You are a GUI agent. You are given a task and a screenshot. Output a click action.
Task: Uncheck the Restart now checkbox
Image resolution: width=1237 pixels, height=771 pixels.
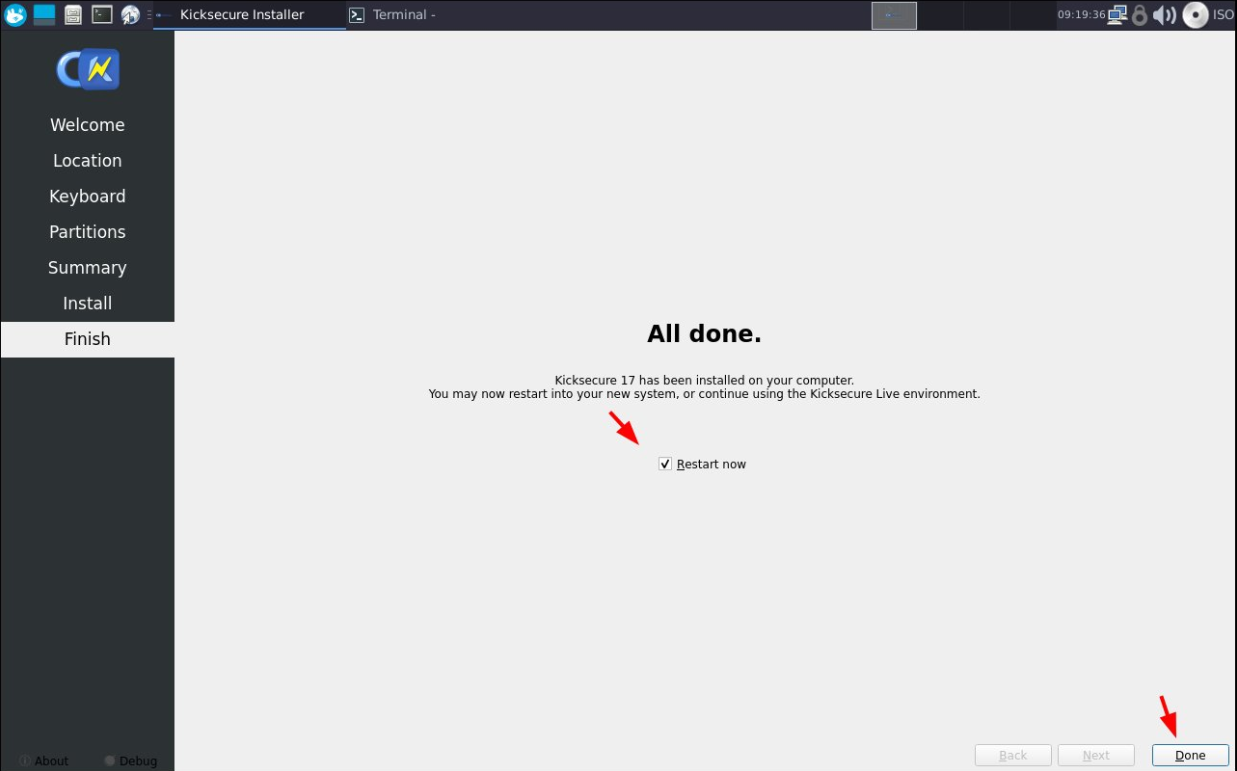(665, 464)
